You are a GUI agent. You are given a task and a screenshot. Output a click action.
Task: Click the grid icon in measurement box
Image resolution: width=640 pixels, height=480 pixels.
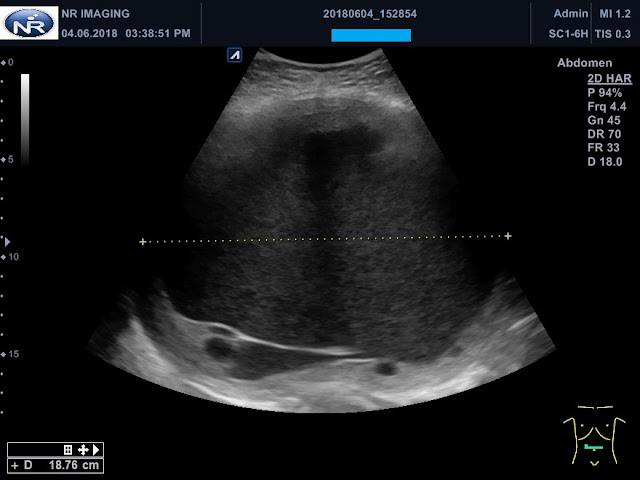[x=68, y=450]
